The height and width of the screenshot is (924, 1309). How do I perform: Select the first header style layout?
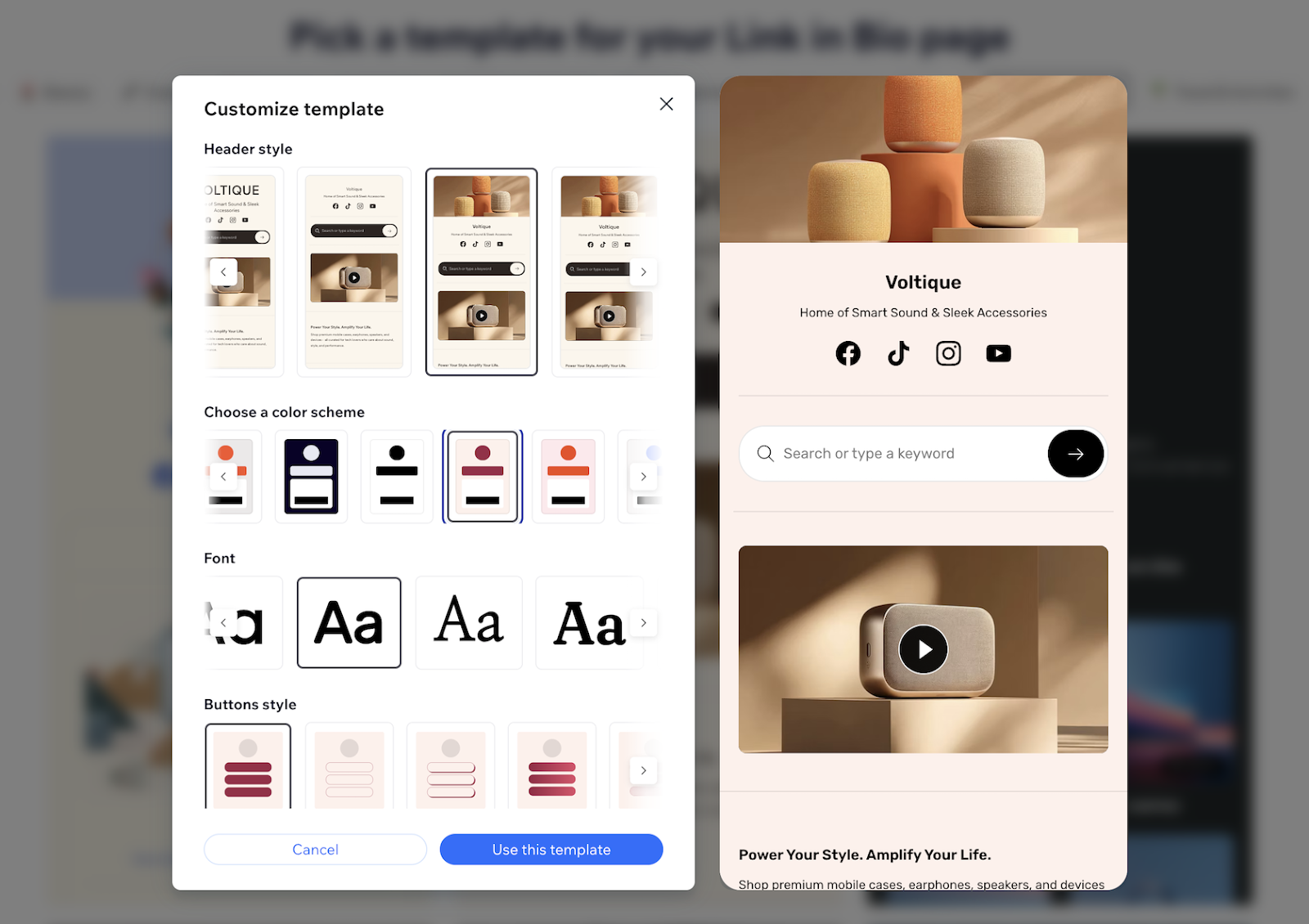pyautogui.click(x=239, y=271)
